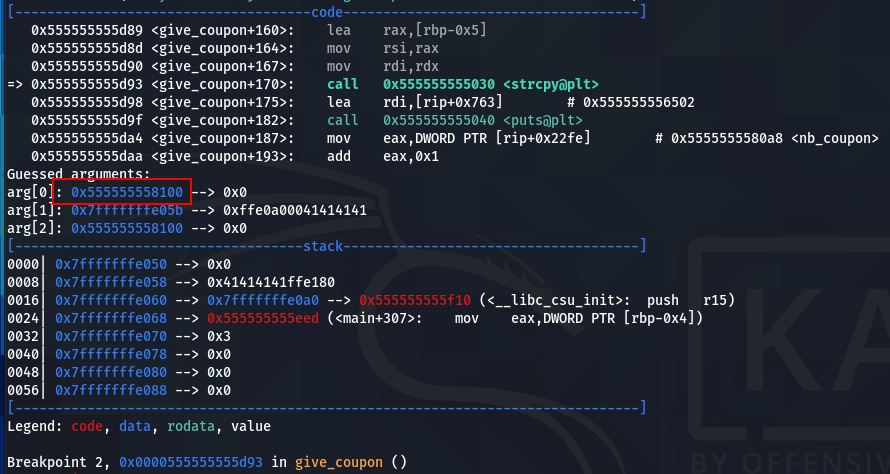
Task: Select the strcpy@plt call target
Action: [491, 85]
